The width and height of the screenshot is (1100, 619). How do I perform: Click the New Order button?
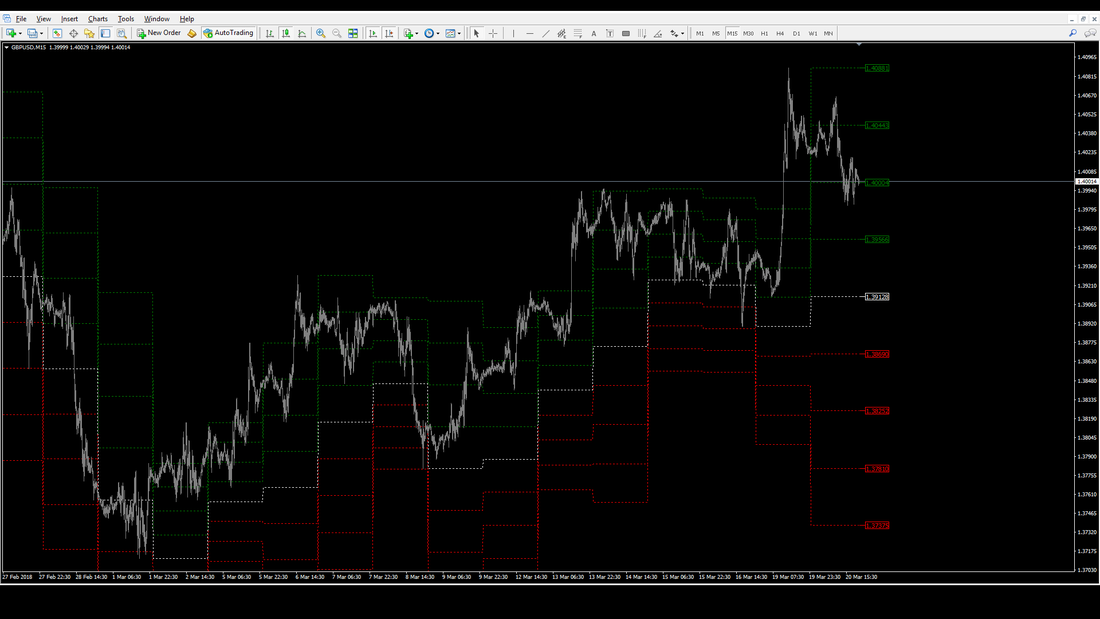[159, 33]
